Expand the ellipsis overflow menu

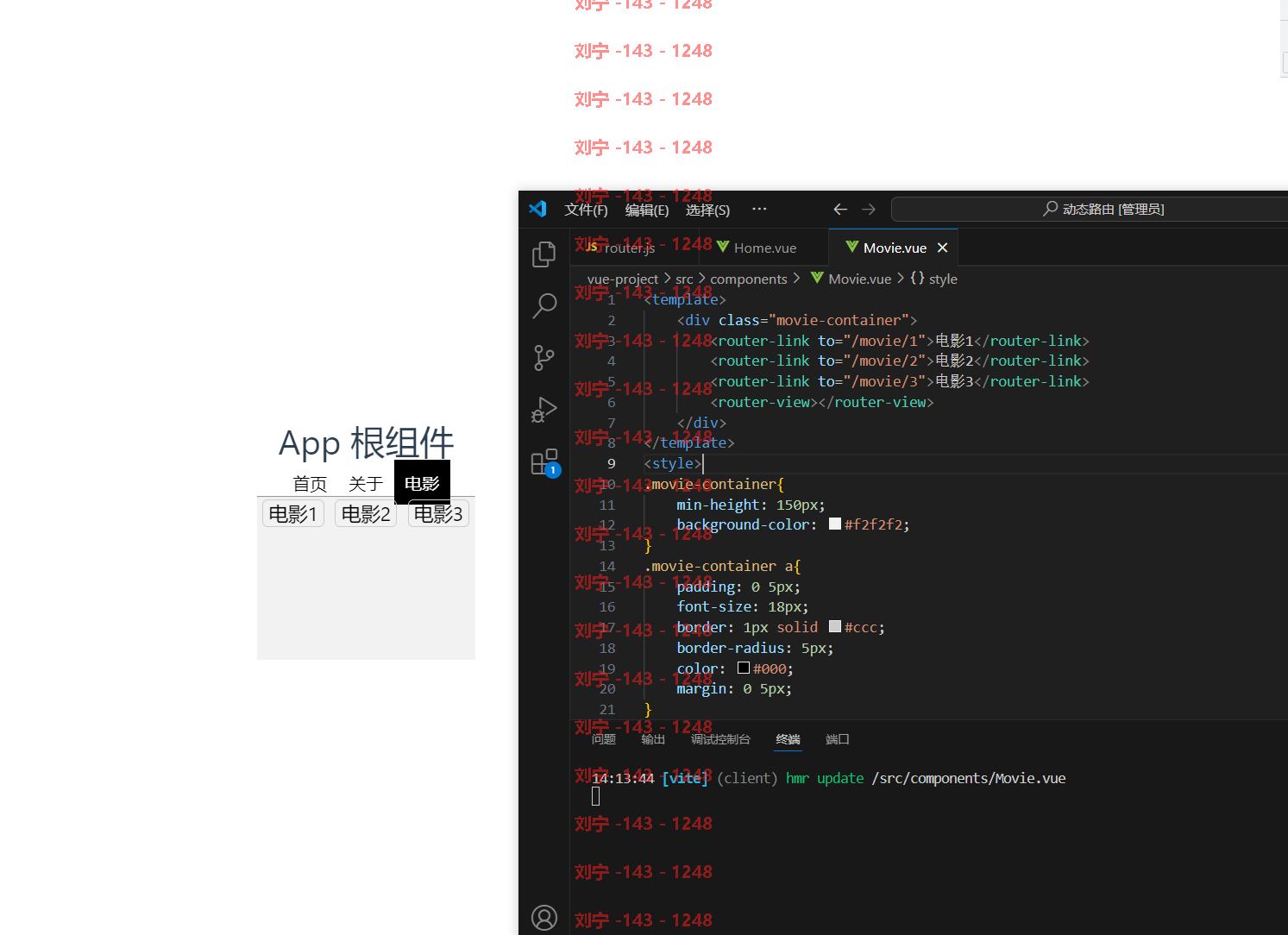click(x=759, y=209)
